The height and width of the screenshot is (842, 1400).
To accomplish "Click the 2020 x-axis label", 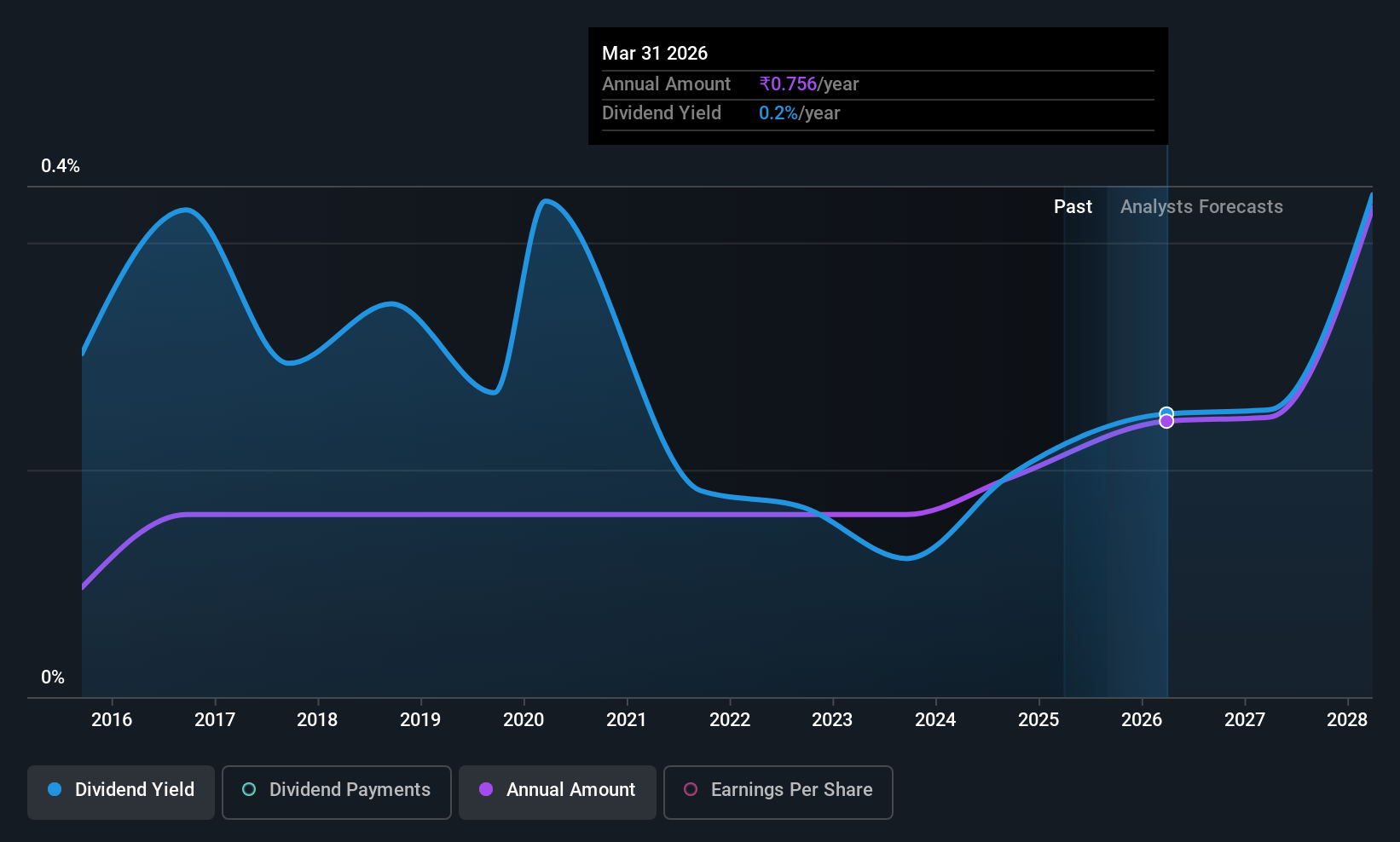I will click(x=524, y=720).
